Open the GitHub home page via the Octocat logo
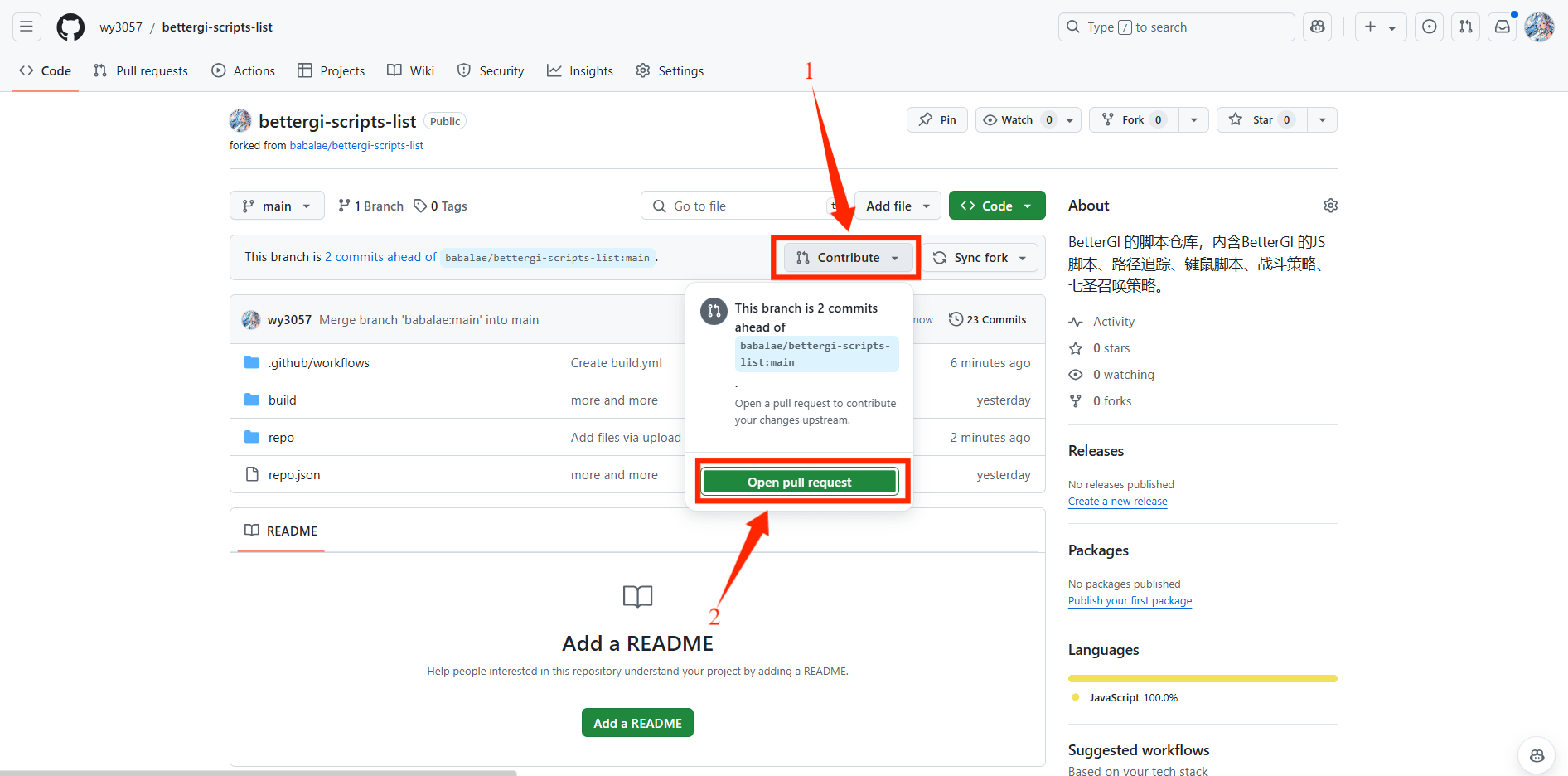The image size is (1568, 776). 70,27
